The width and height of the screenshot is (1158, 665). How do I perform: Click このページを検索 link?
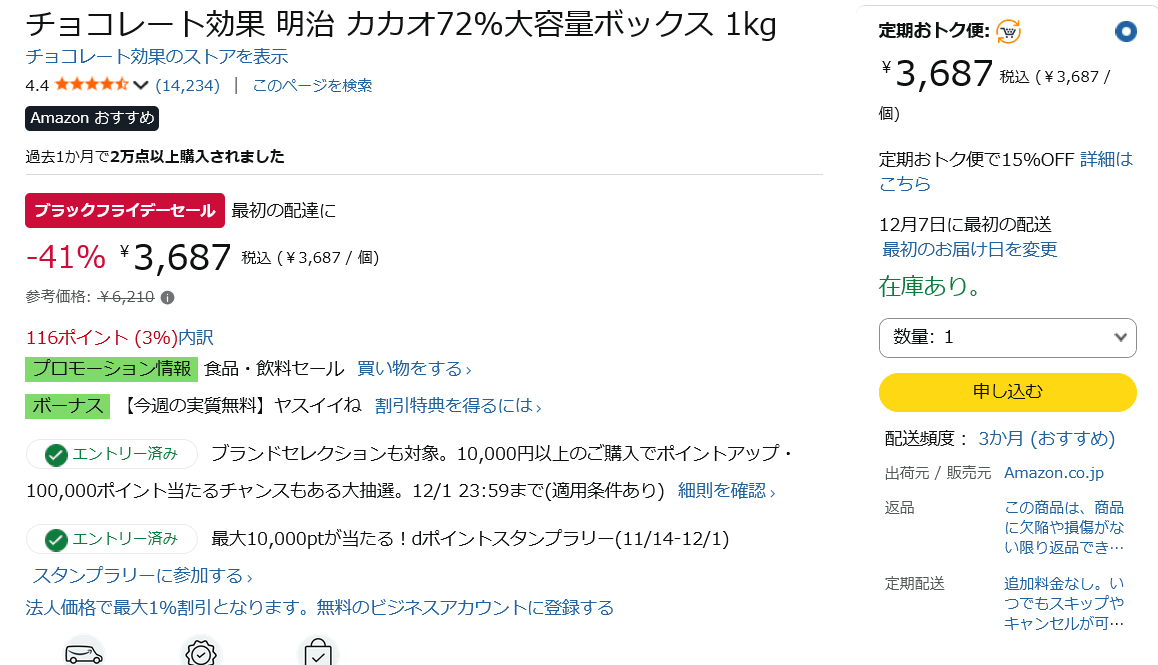coord(312,85)
